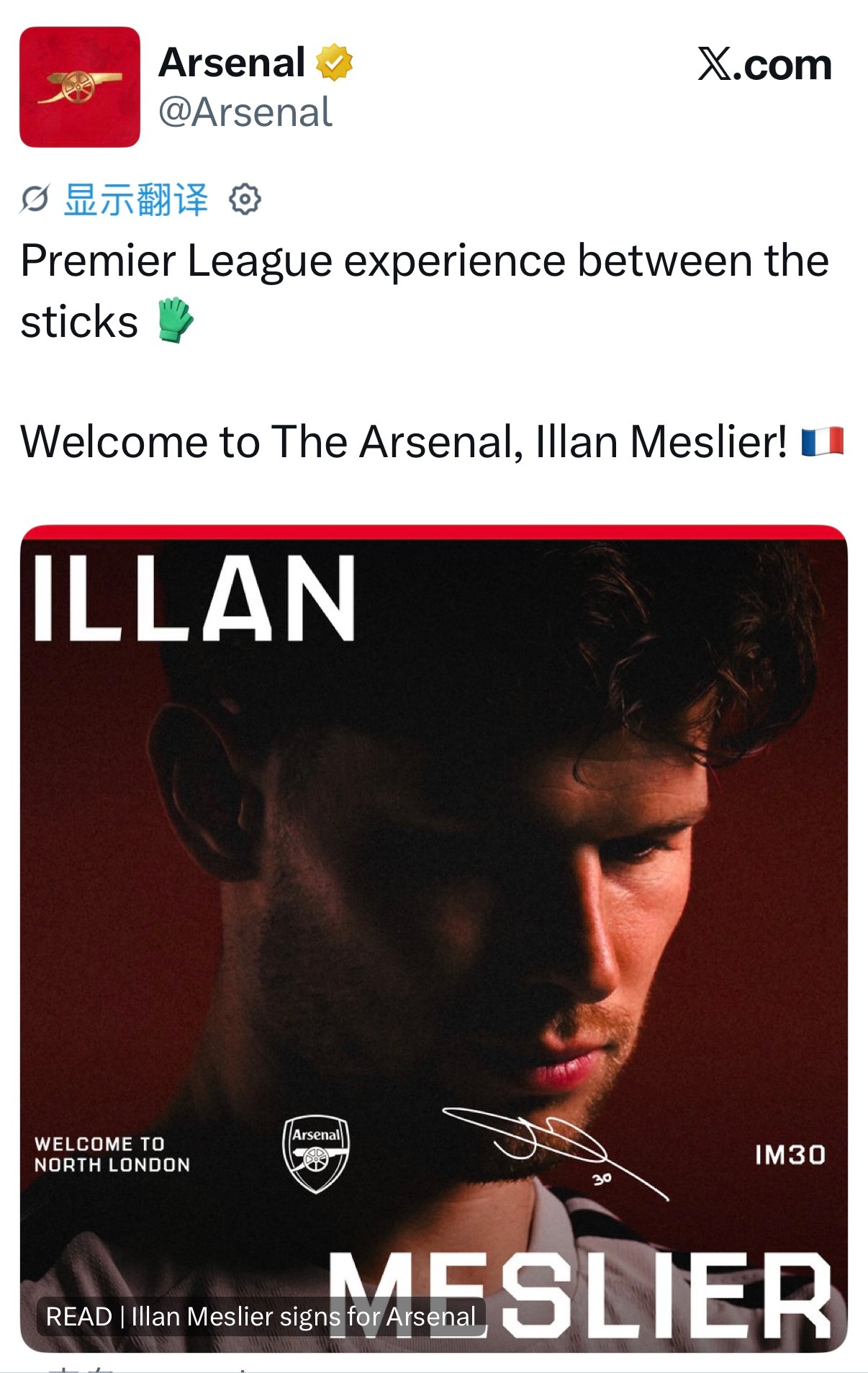
Task: Click the IM30 label on image
Action: (x=790, y=1155)
